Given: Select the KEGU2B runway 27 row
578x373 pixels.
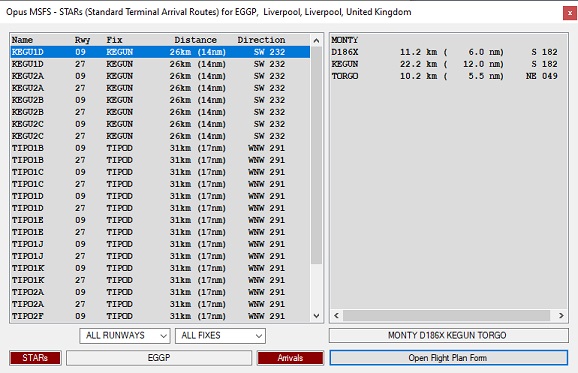Looking at the screenshot, I should [x=160, y=112].
